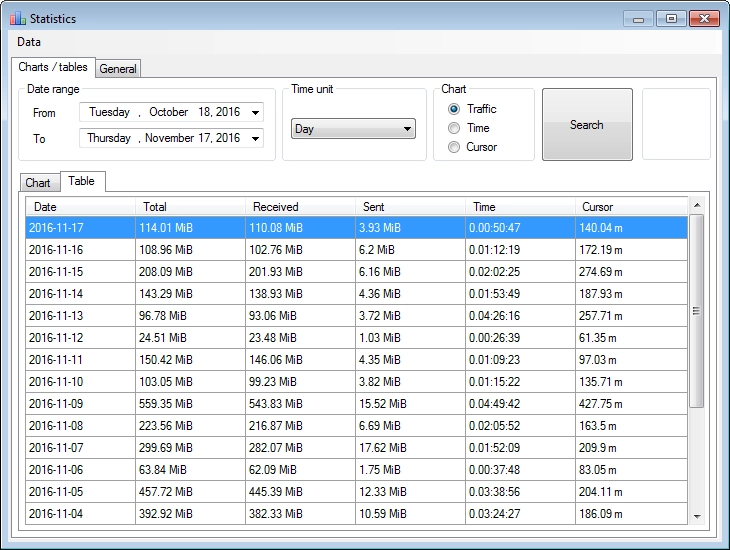Minimize the Statistics window
Image resolution: width=730 pixels, height=550 pixels.
[x=639, y=19]
